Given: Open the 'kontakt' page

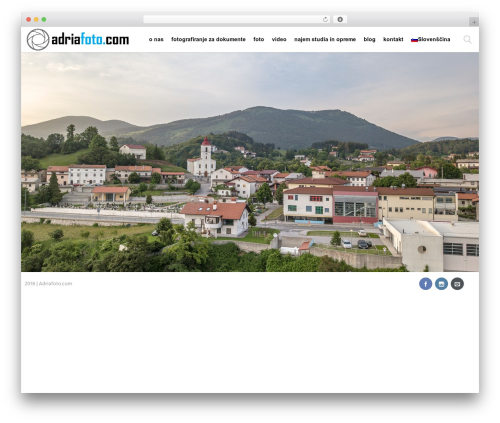Looking at the screenshot, I should 393,39.
